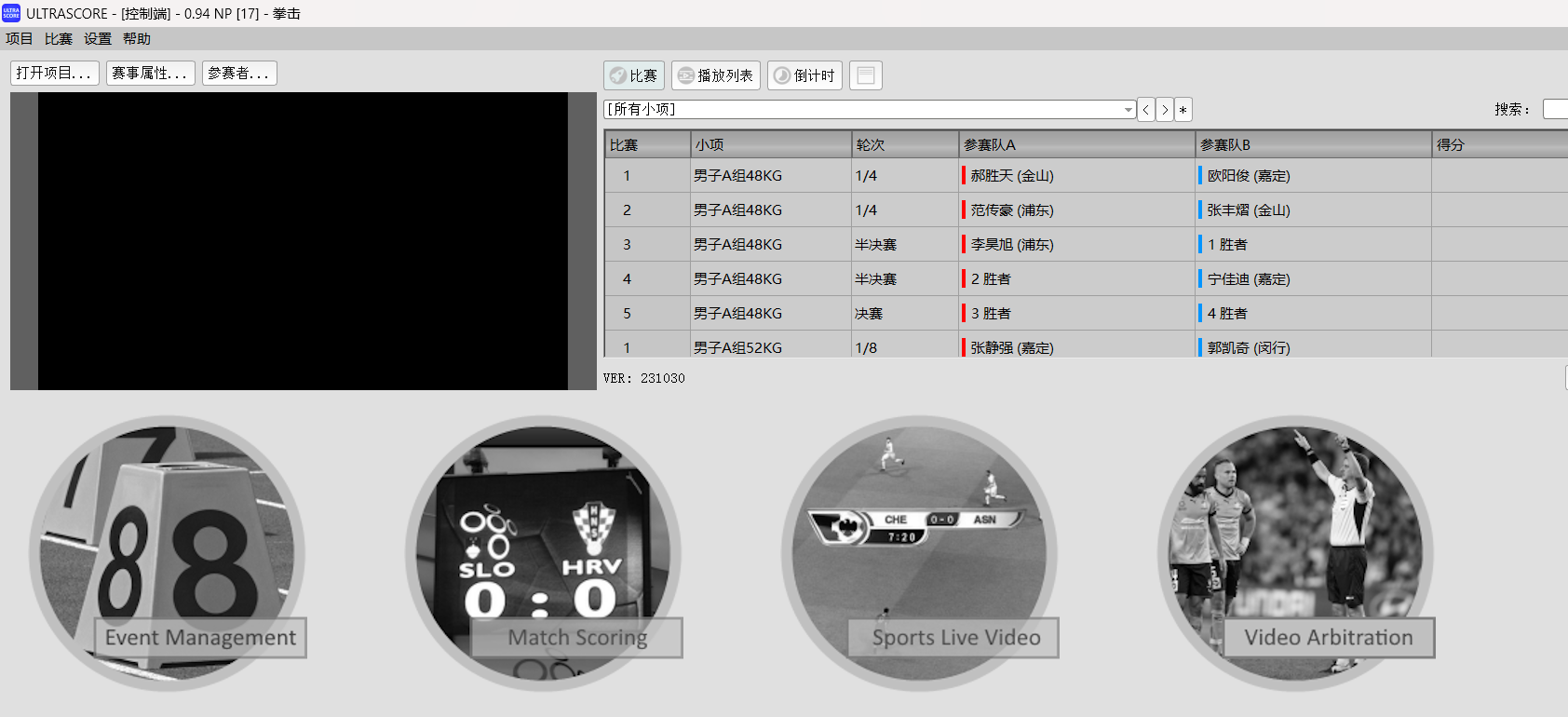Go to next event with right arrow
This screenshot has width=1568, height=717.
[1165, 110]
